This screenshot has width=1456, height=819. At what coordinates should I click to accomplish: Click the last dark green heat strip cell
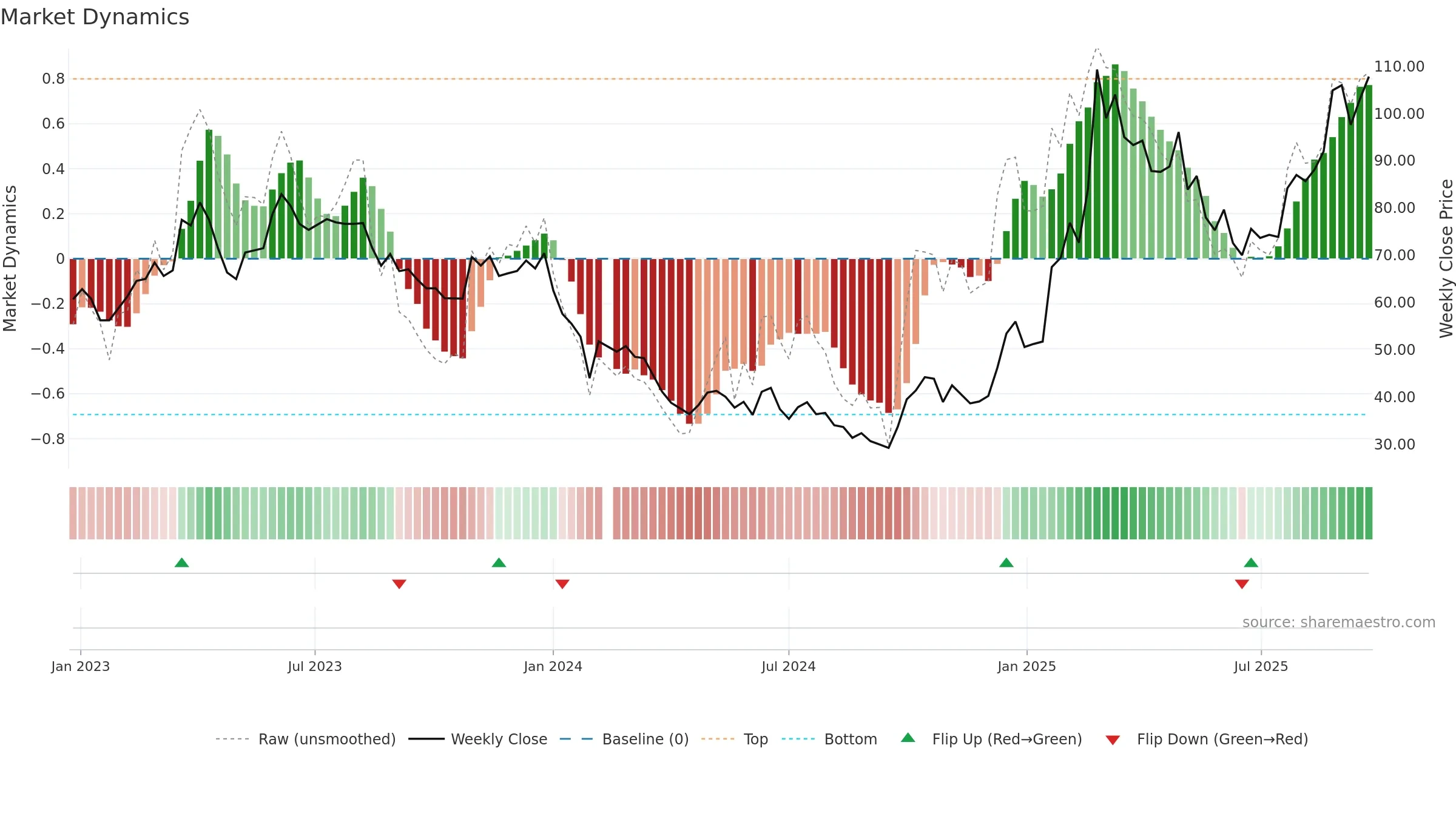(x=1369, y=513)
